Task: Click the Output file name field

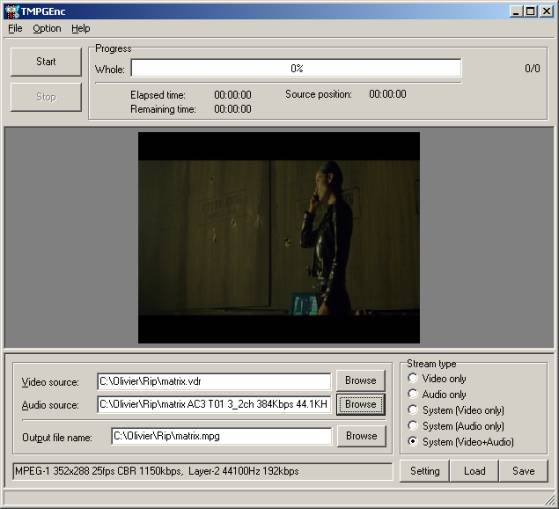Action: (221, 436)
